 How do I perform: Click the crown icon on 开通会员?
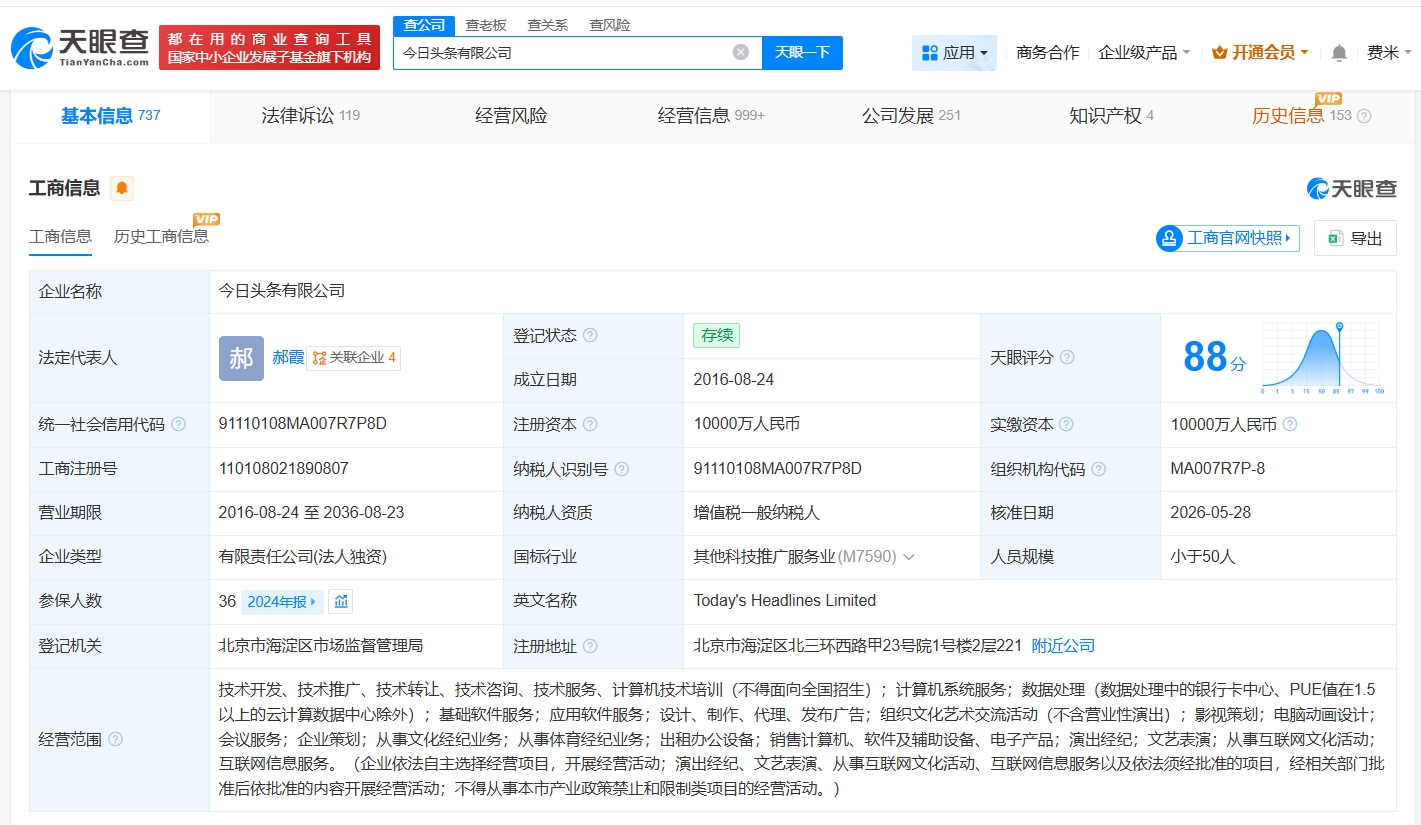coord(1219,52)
